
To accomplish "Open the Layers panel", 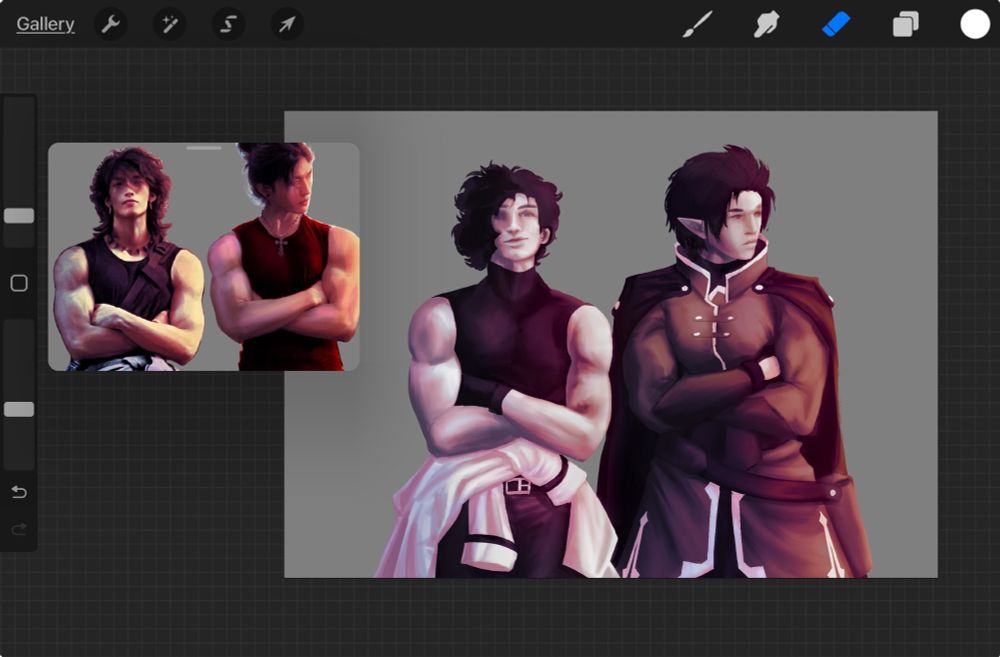I will (905, 24).
